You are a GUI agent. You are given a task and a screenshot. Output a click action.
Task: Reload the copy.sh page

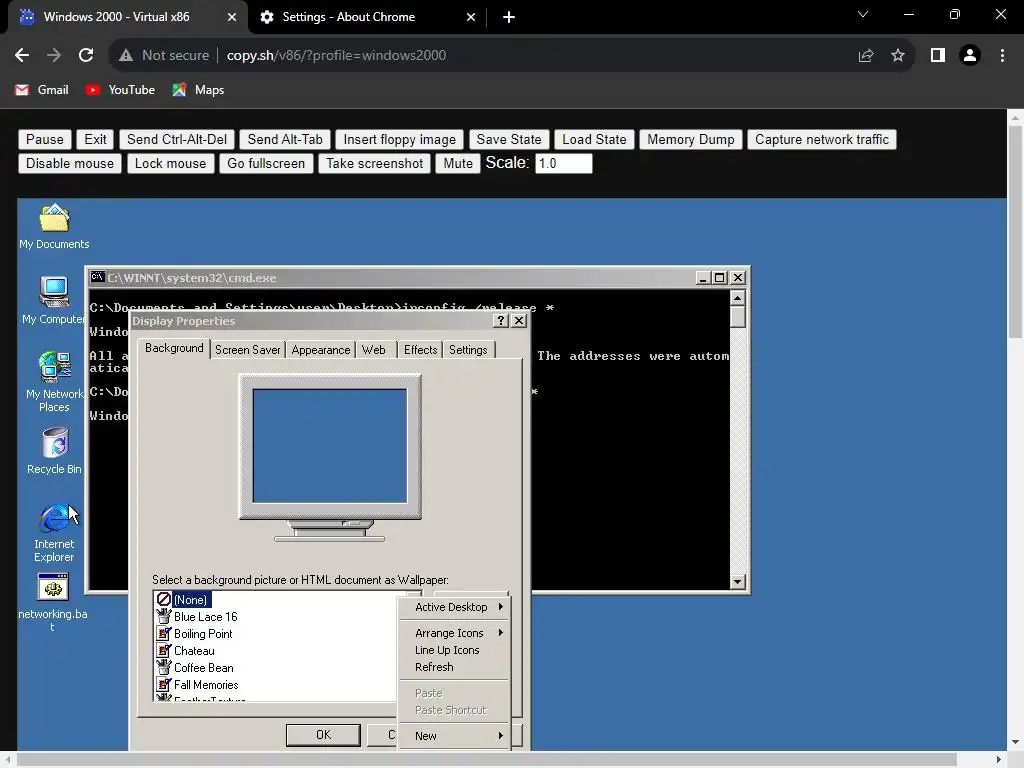click(86, 56)
